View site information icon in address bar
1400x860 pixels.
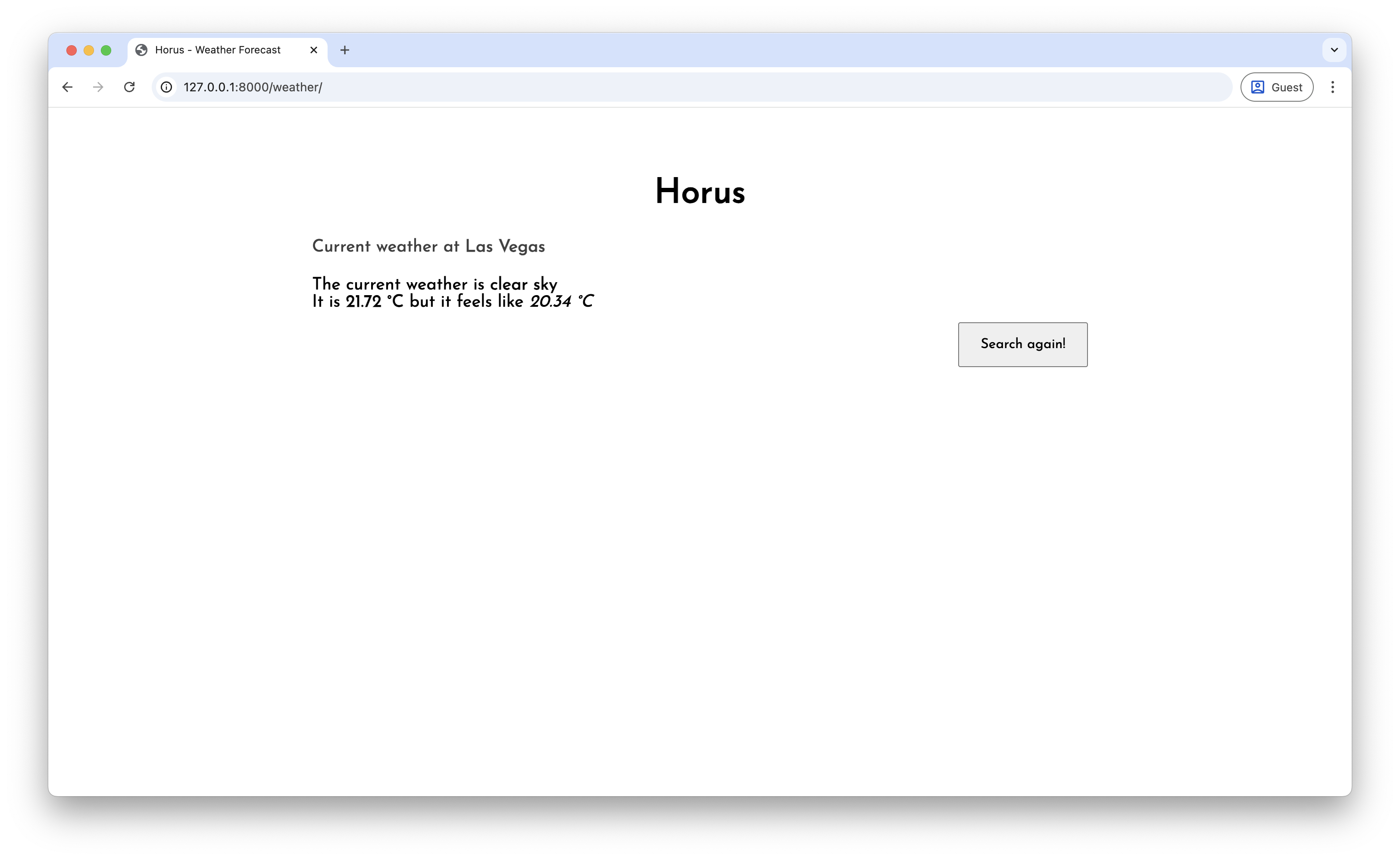[x=166, y=87]
